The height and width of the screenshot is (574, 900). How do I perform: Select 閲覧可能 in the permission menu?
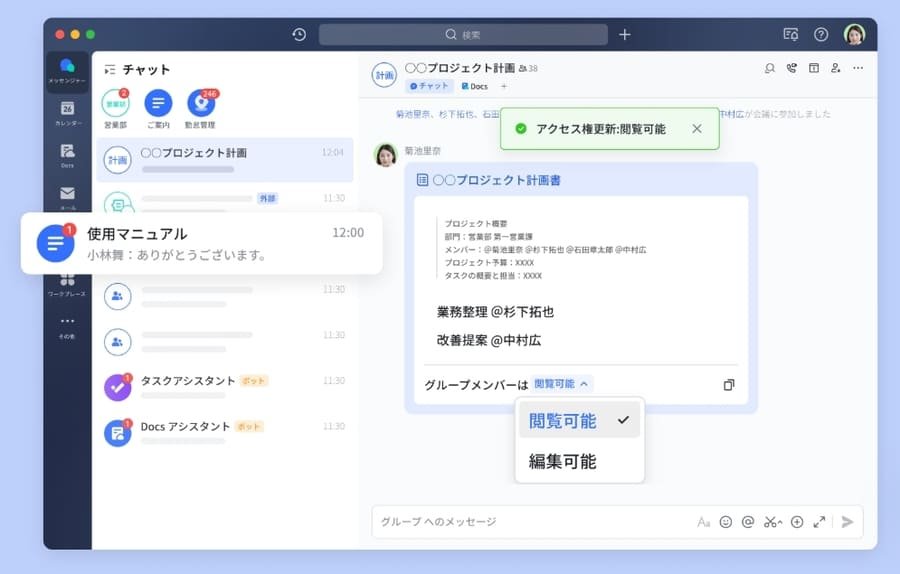[x=579, y=420]
